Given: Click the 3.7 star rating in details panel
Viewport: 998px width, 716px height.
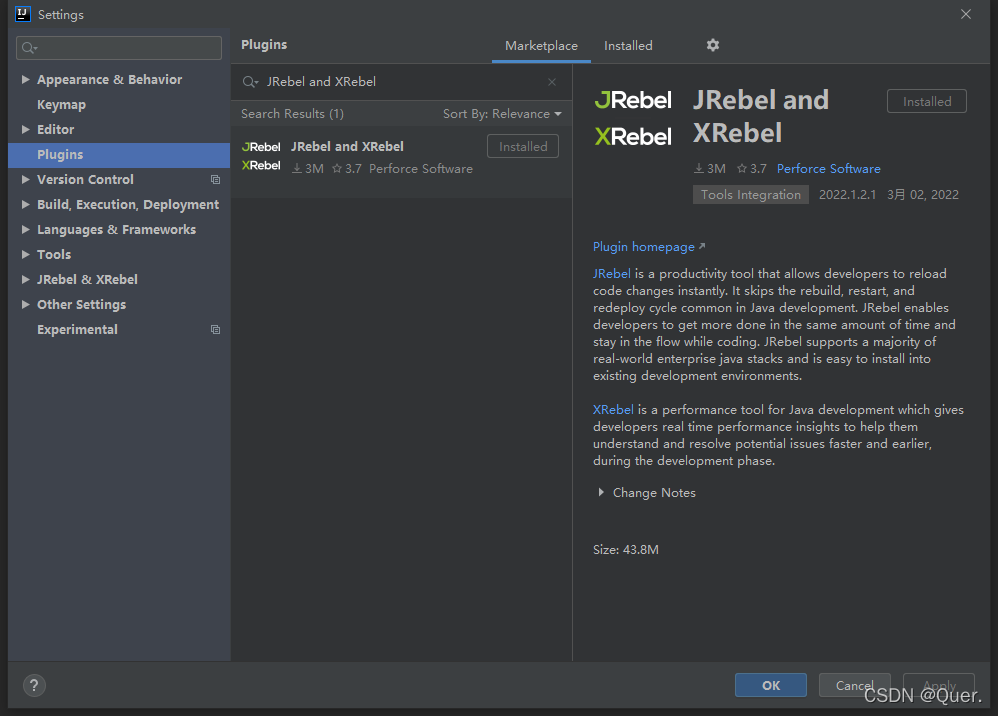Looking at the screenshot, I should (752, 169).
